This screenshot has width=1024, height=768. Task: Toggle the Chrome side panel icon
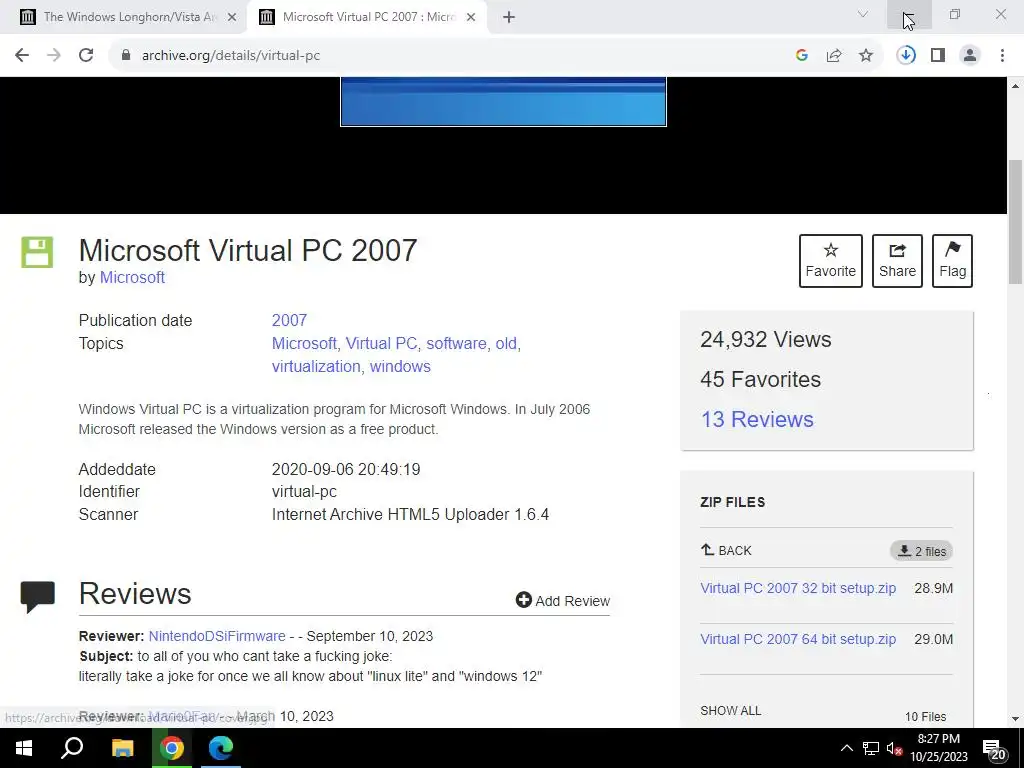coord(938,56)
